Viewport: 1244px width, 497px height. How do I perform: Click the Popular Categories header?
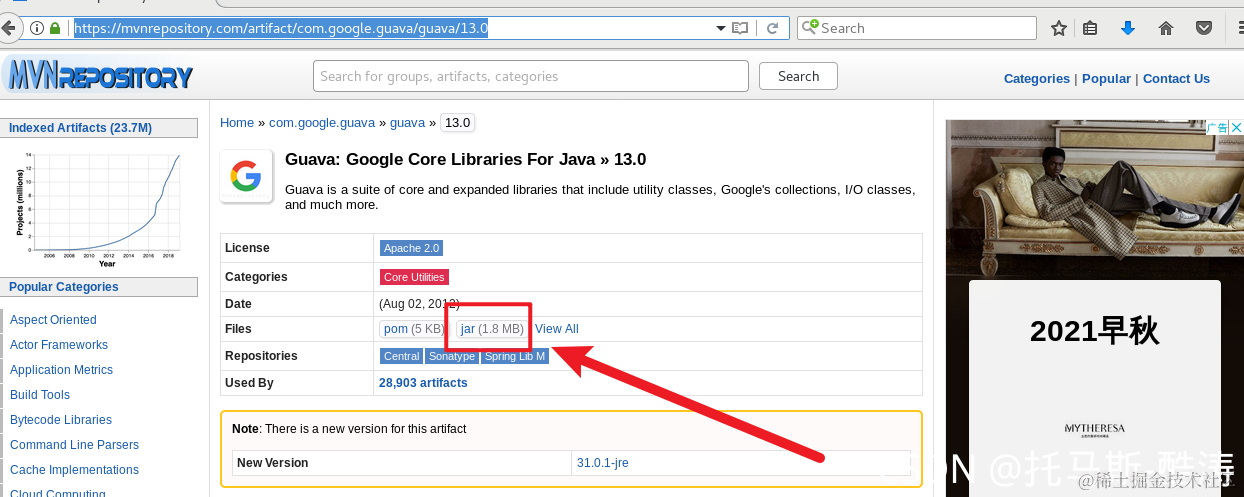[x=99, y=287]
